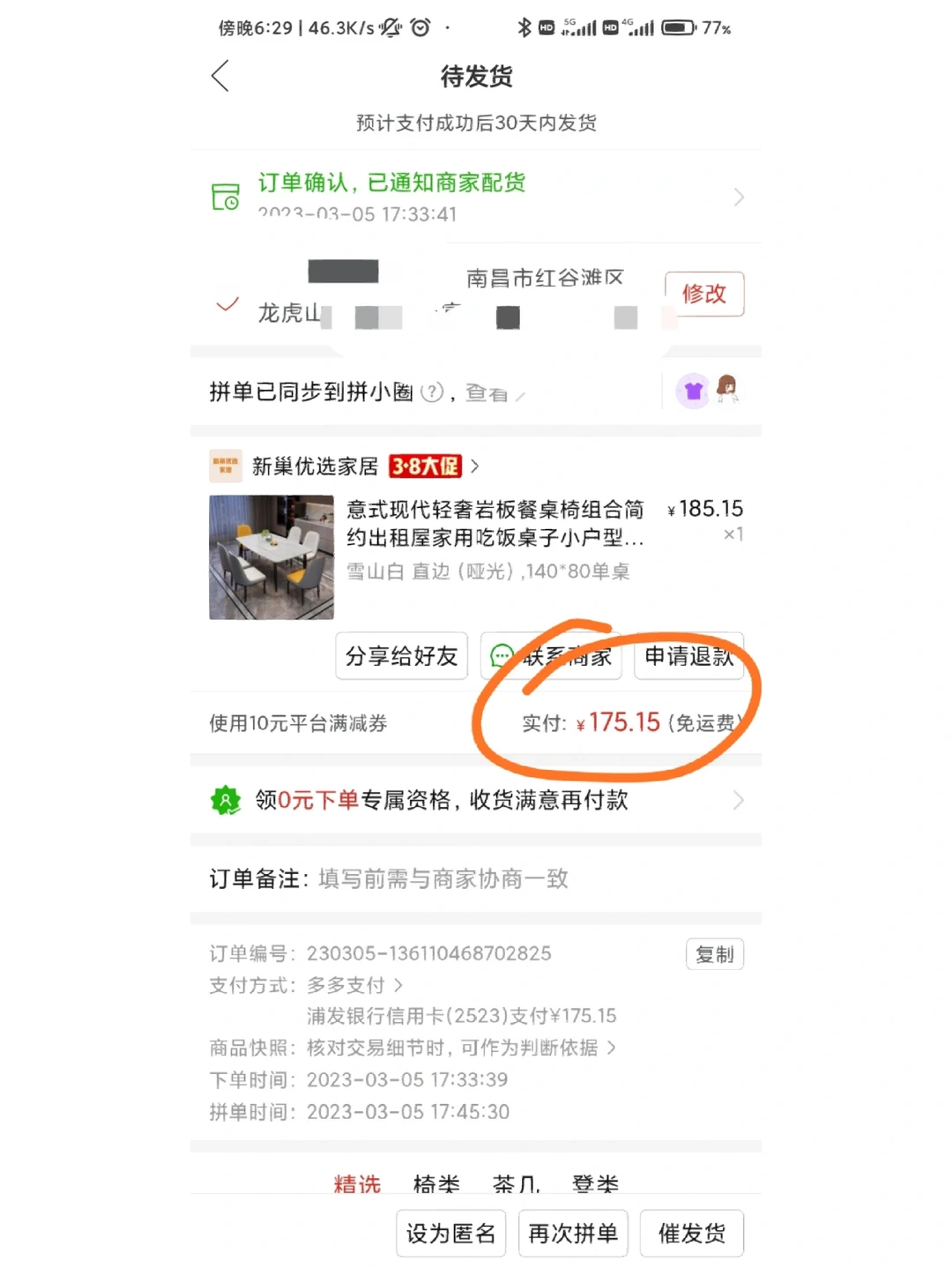Tap the question mark help icon beside 拼小圈
The image size is (952, 1269).
click(x=432, y=392)
